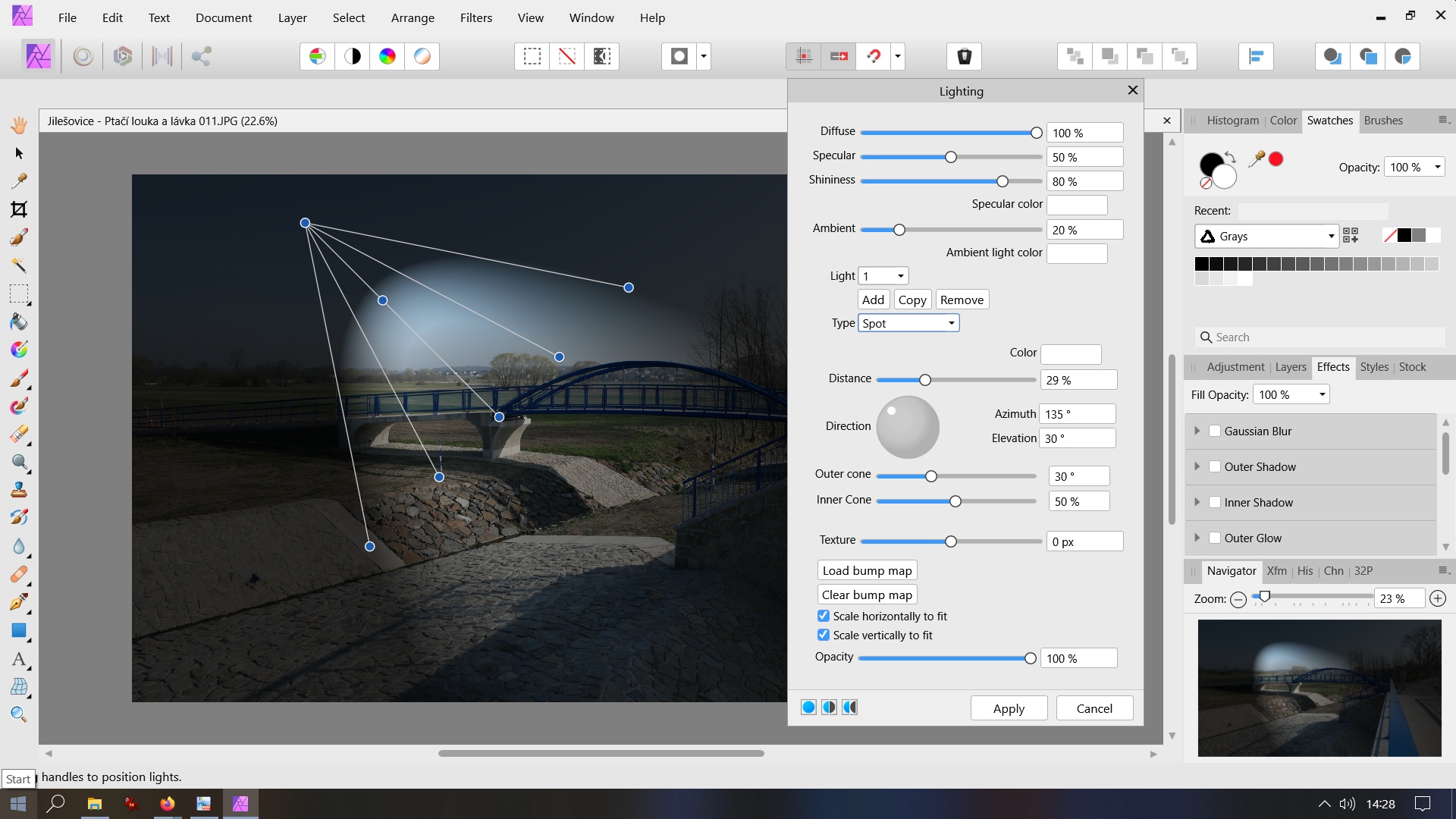Open the Grays palette dropdown
This screenshot has width=1456, height=819.
point(1266,236)
